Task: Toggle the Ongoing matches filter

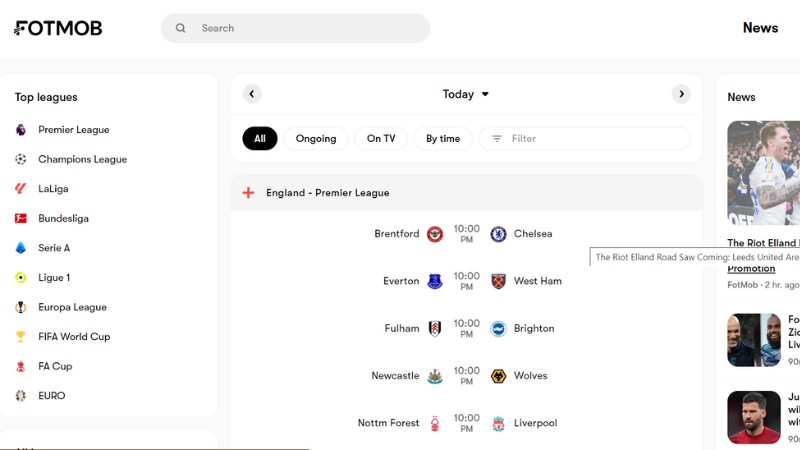Action: 316,139
